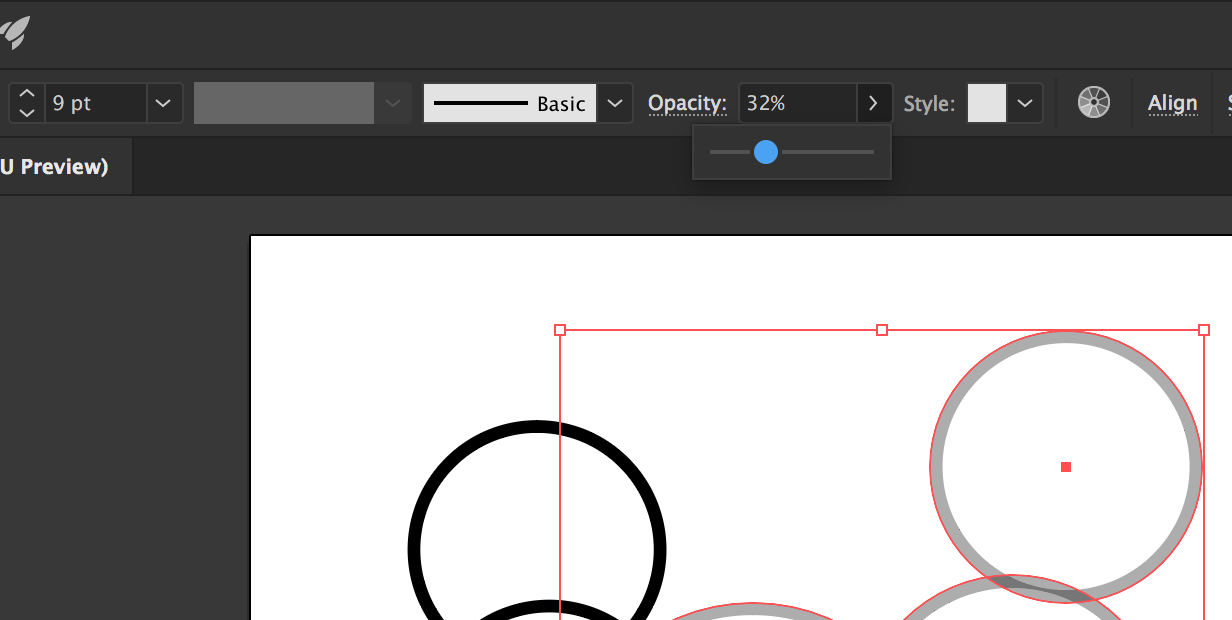This screenshot has height=620, width=1232.
Task: Open the stroke width preset dropdown
Action: point(163,102)
